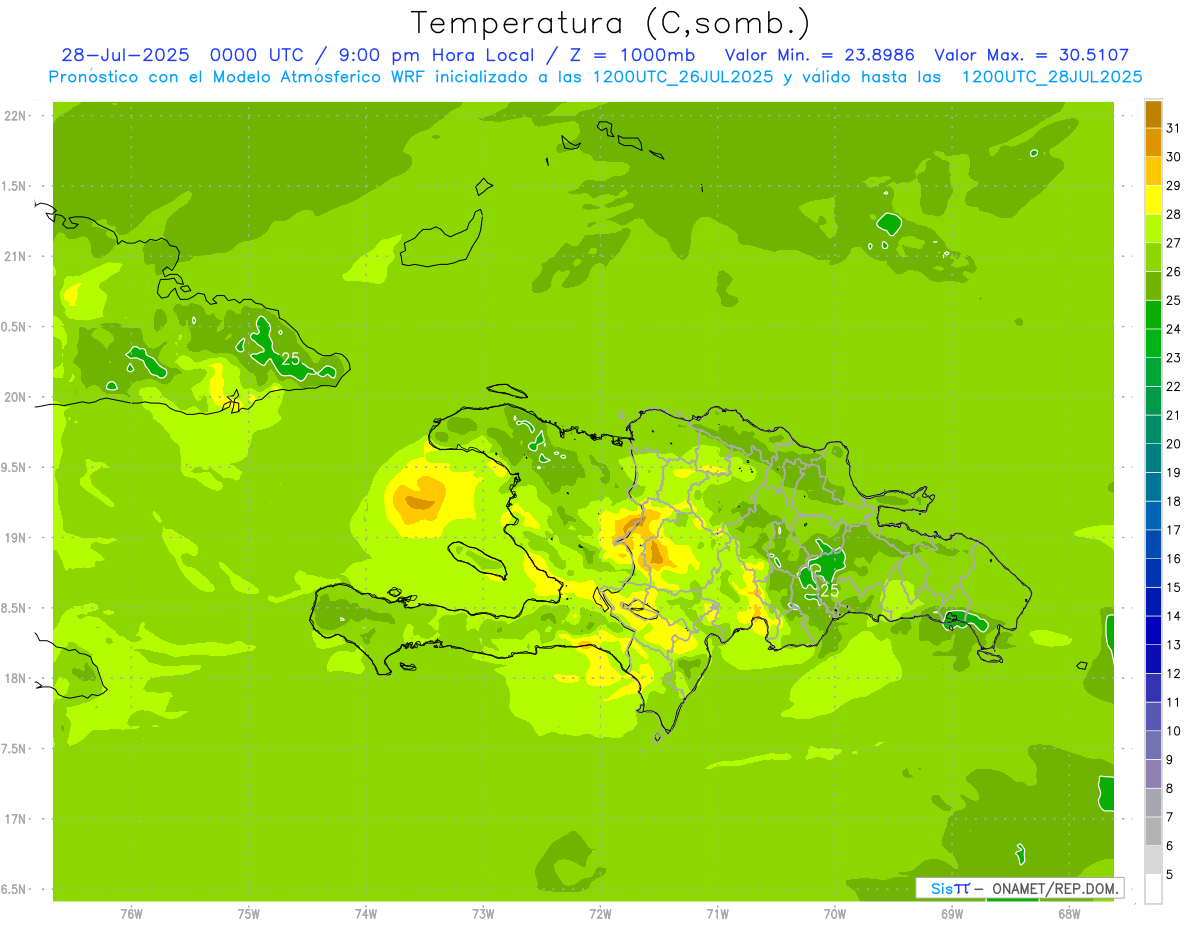Click the '21N' latitude axis label
This screenshot has height=927, width=1200.
click(16, 256)
